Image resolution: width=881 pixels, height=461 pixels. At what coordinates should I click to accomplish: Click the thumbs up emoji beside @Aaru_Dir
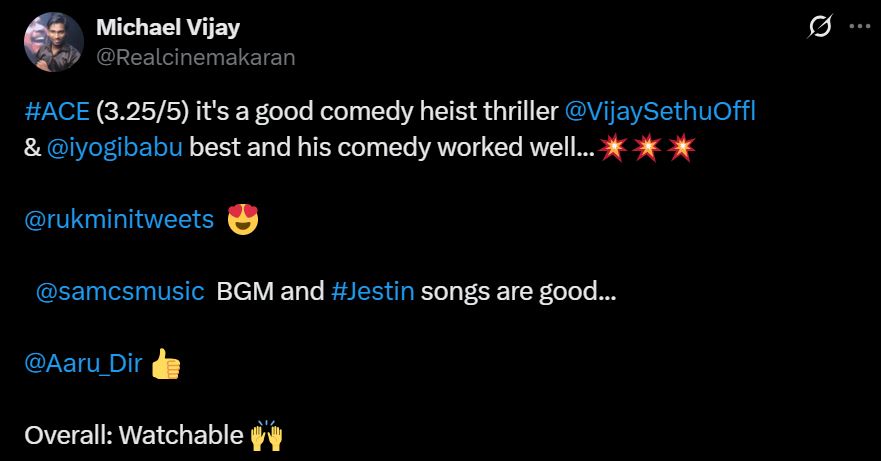click(x=165, y=365)
